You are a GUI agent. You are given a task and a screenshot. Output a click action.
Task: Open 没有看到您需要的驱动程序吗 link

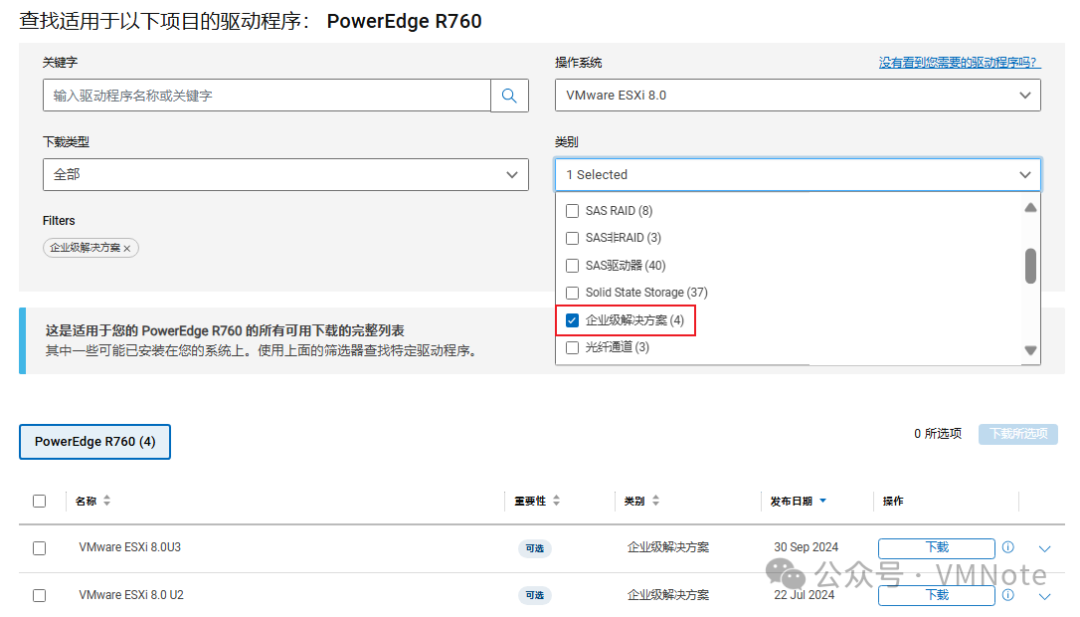pyautogui.click(x=959, y=63)
